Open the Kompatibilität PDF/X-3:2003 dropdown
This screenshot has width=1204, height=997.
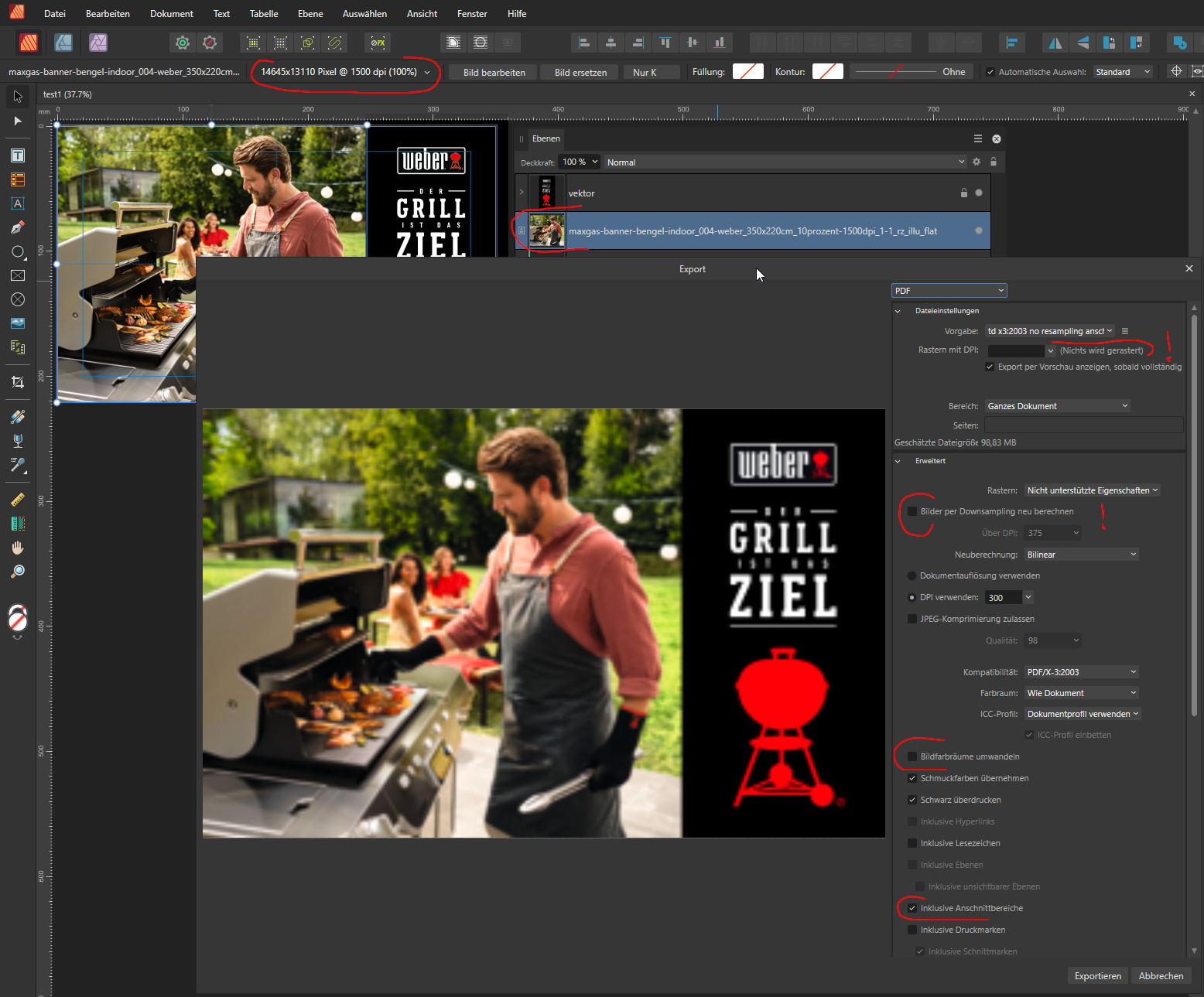[x=1081, y=672]
